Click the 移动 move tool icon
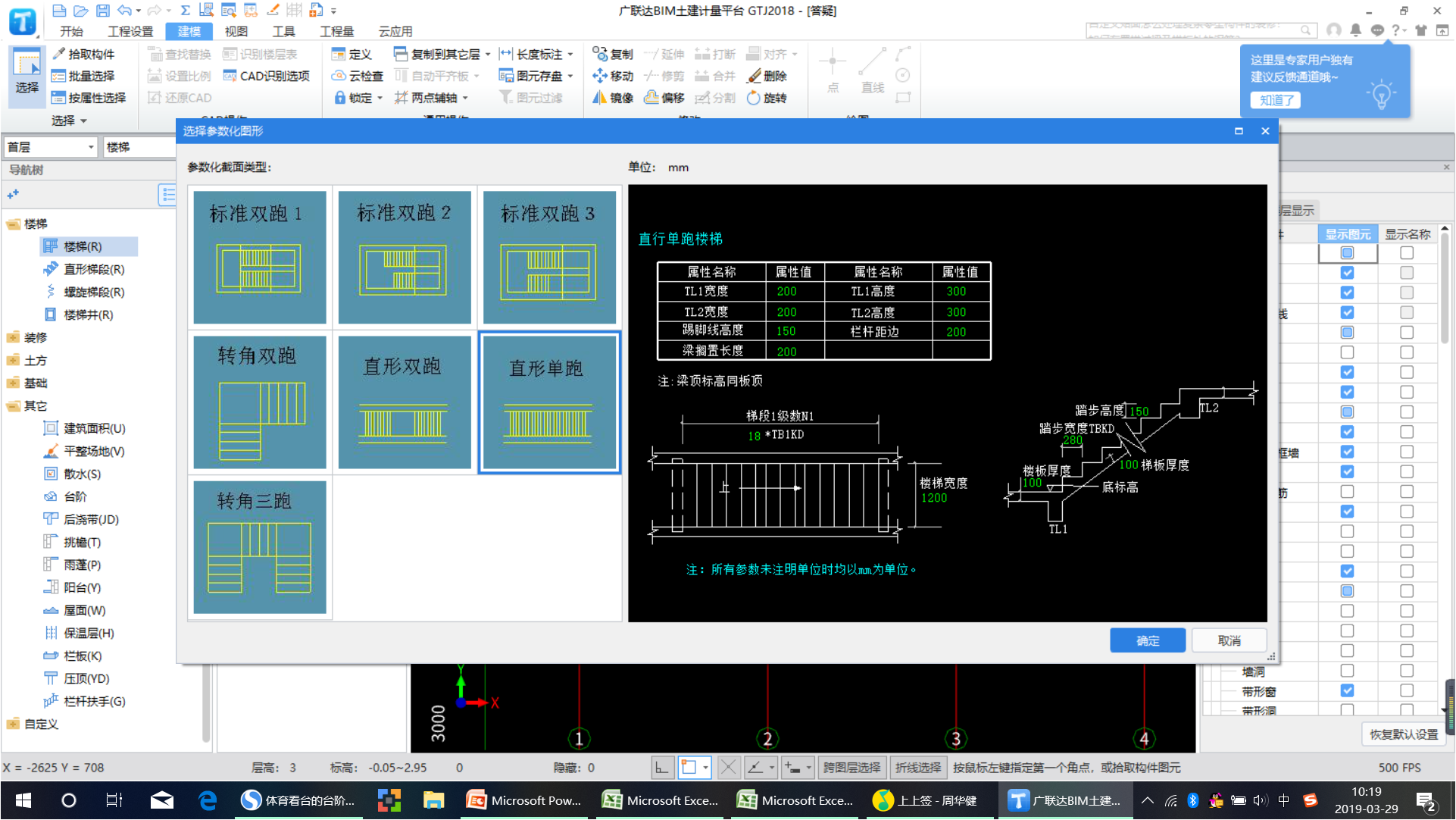The width and height of the screenshot is (1456, 820). 600,76
